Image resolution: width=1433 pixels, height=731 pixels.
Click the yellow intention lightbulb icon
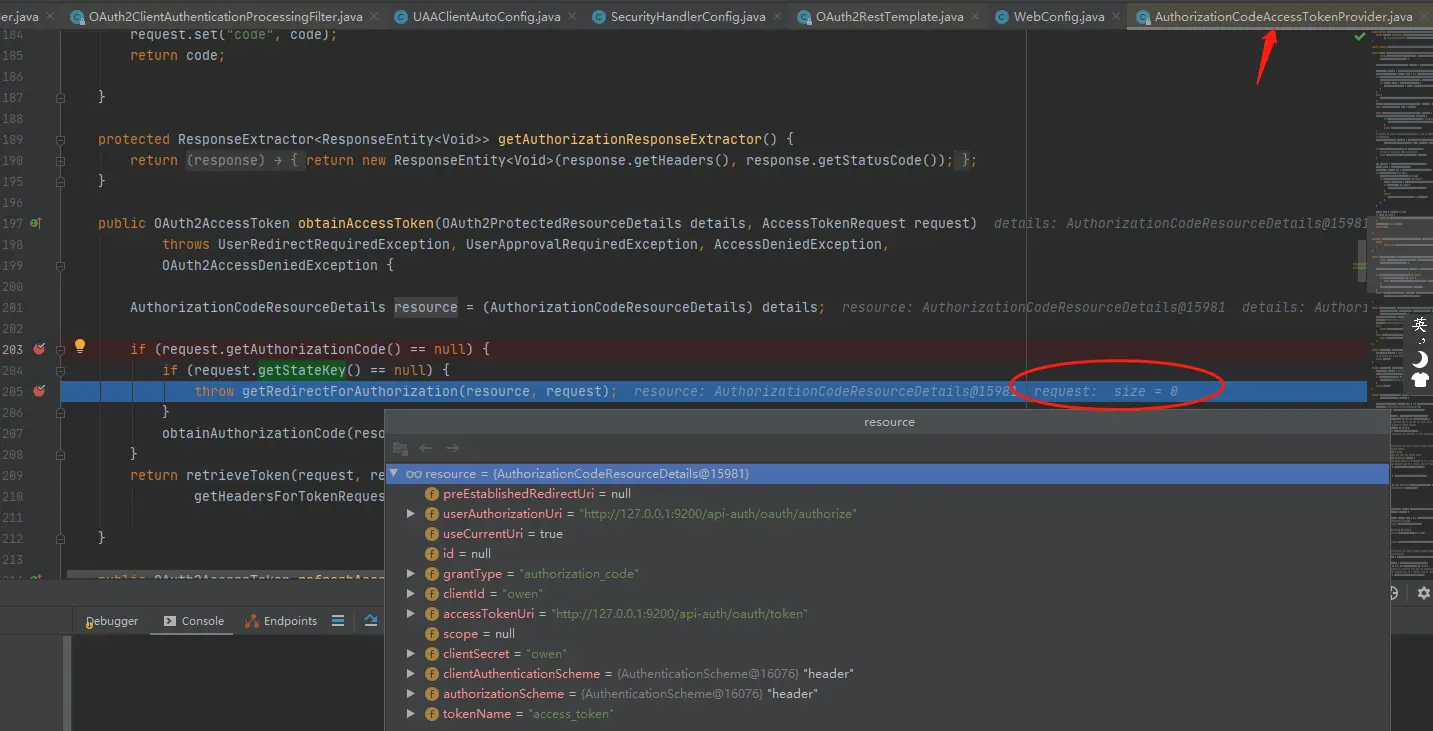point(80,347)
